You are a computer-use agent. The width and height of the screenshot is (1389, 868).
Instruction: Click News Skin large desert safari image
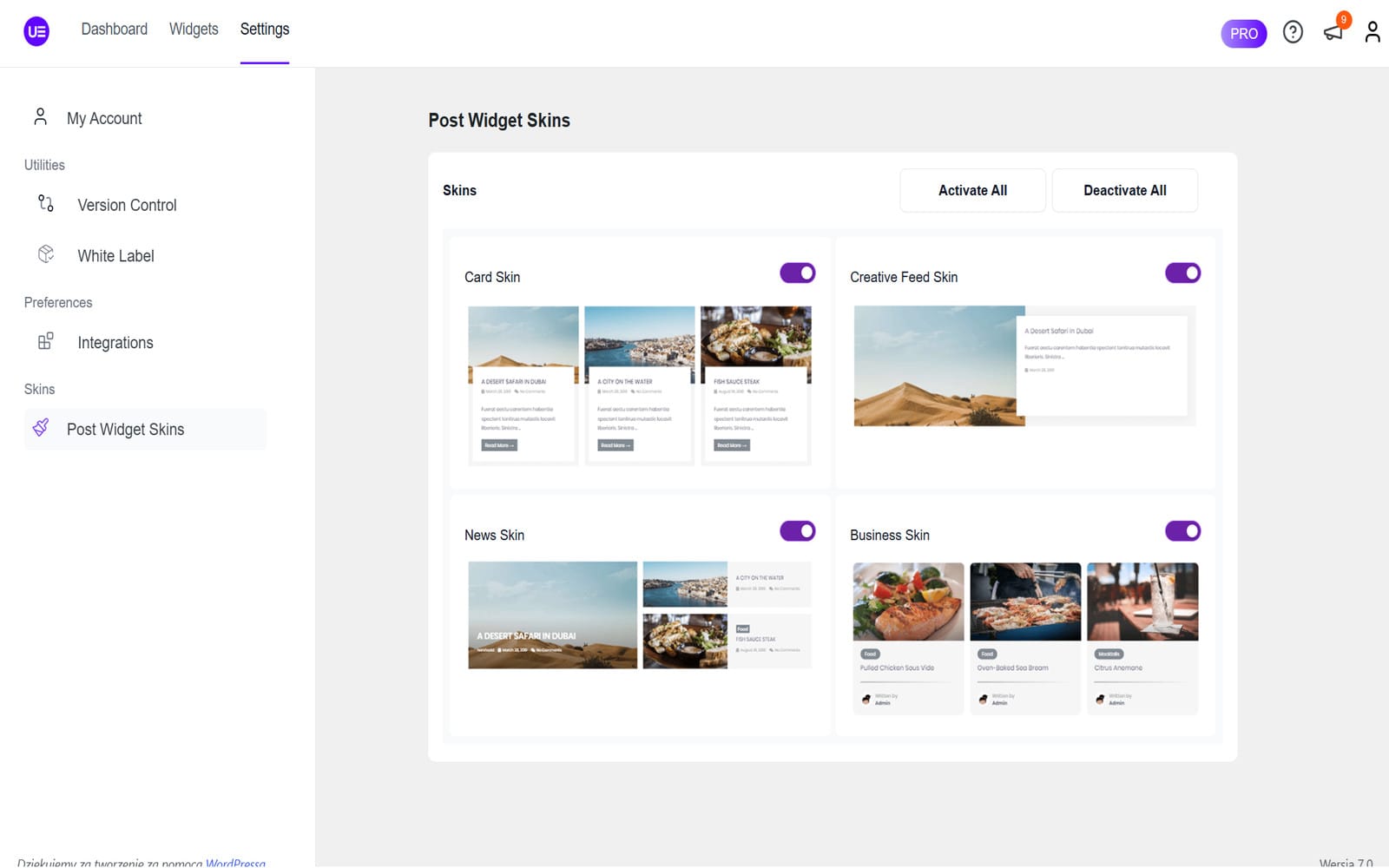[552, 615]
